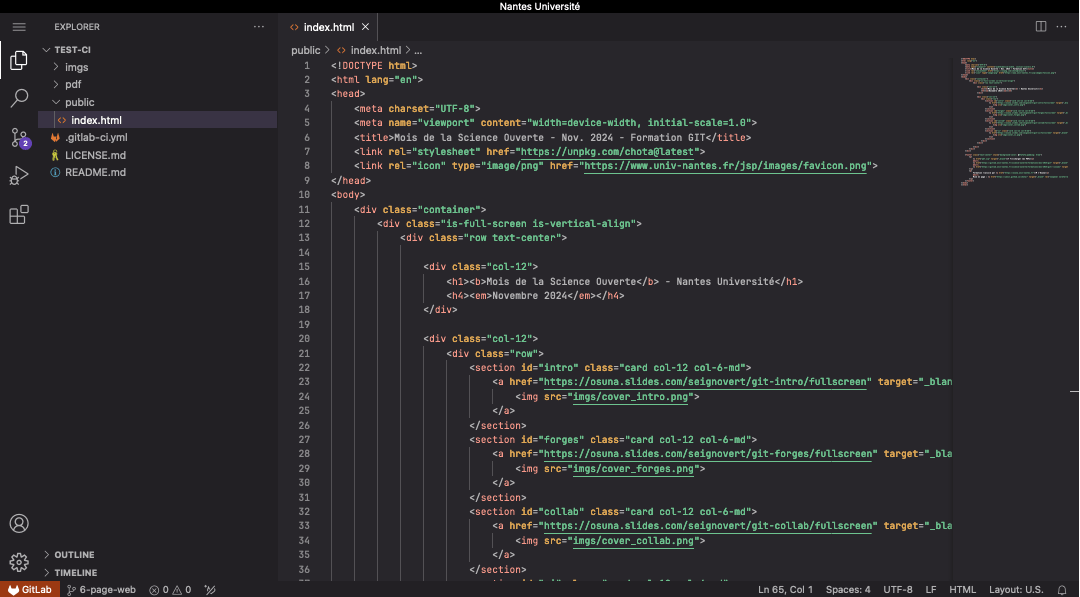The width and height of the screenshot is (1080, 597).
Task: Open the Accounts icon
Action: [x=19, y=523]
